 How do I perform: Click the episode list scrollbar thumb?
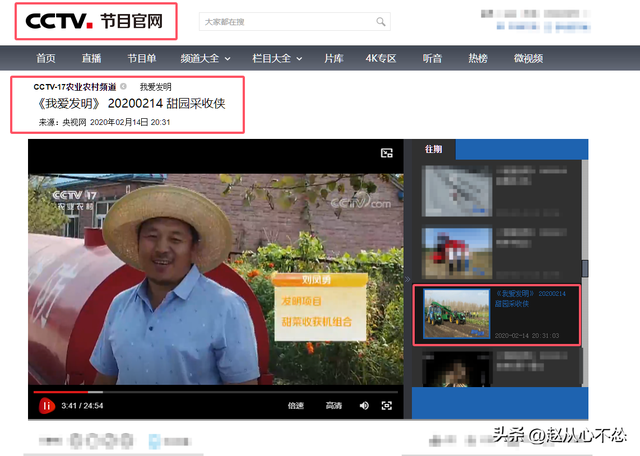(585, 269)
